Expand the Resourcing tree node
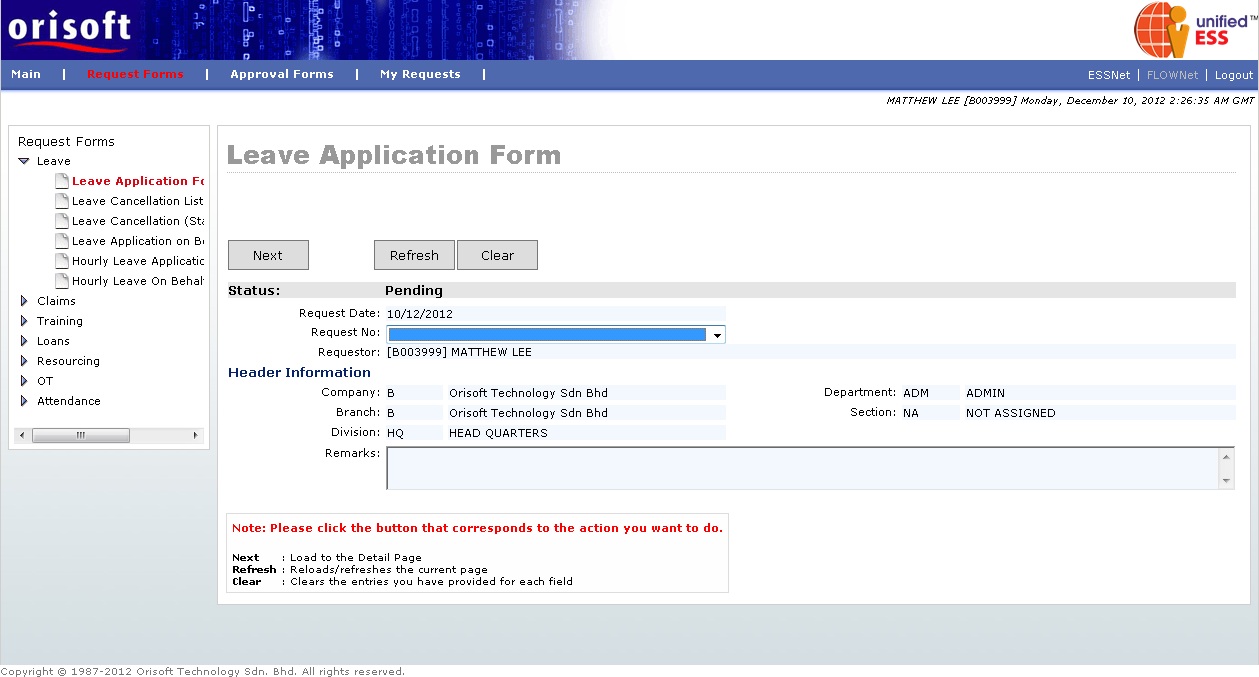This screenshot has width=1259, height=677. click(x=24, y=361)
